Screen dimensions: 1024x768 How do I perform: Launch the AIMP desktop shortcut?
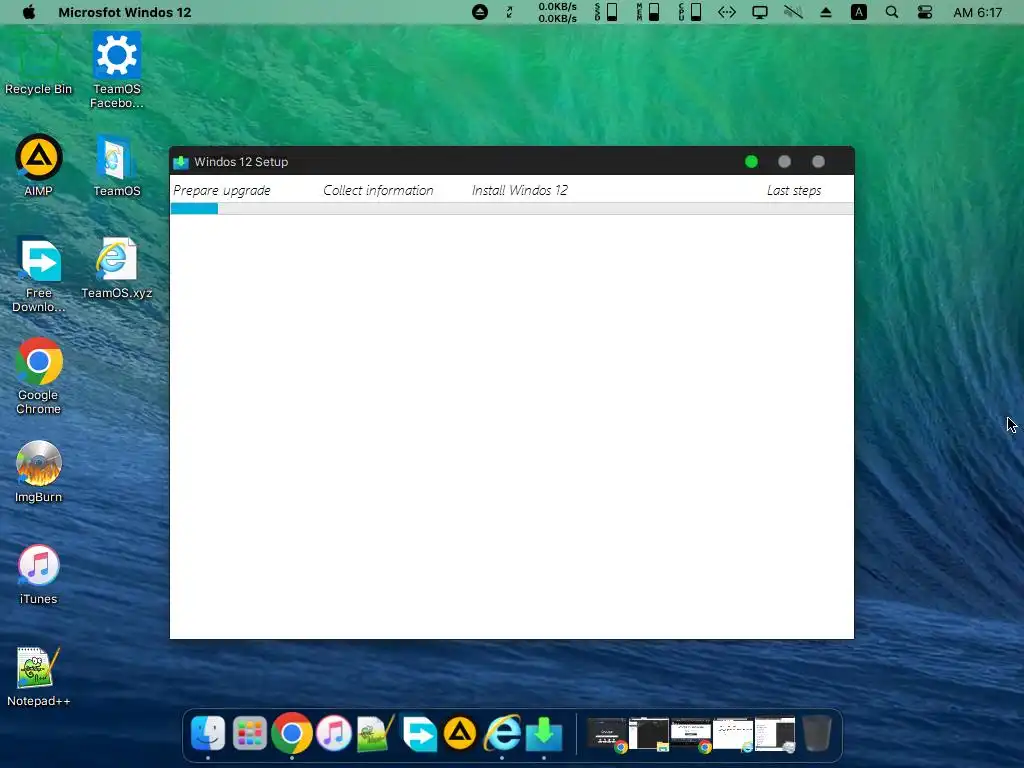39,166
